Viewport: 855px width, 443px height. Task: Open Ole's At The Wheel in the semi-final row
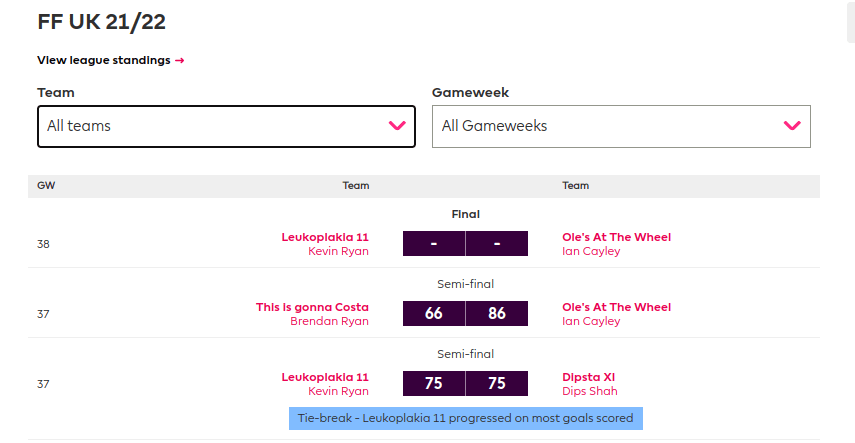617,307
